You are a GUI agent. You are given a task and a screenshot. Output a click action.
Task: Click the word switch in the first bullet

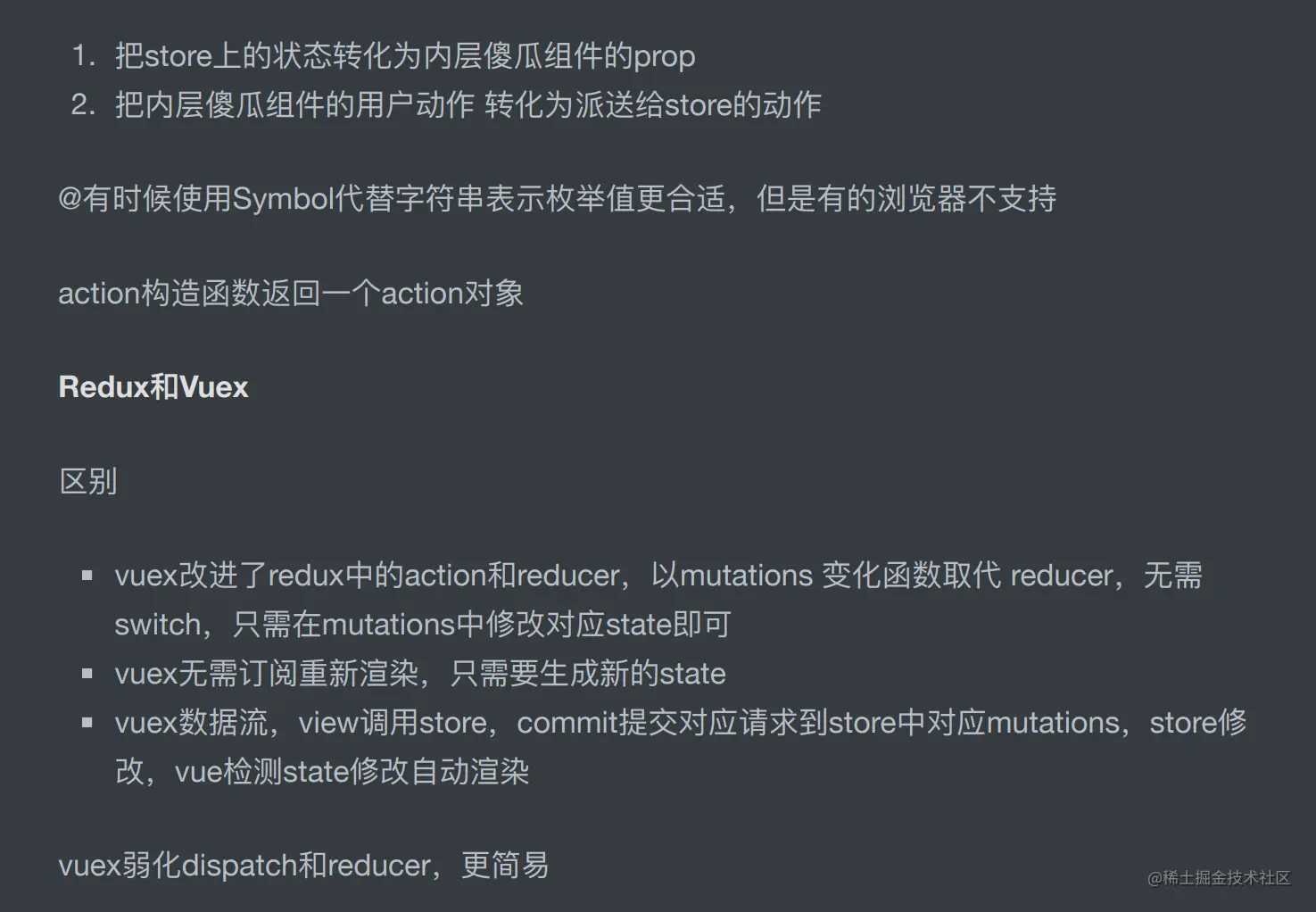(157, 625)
